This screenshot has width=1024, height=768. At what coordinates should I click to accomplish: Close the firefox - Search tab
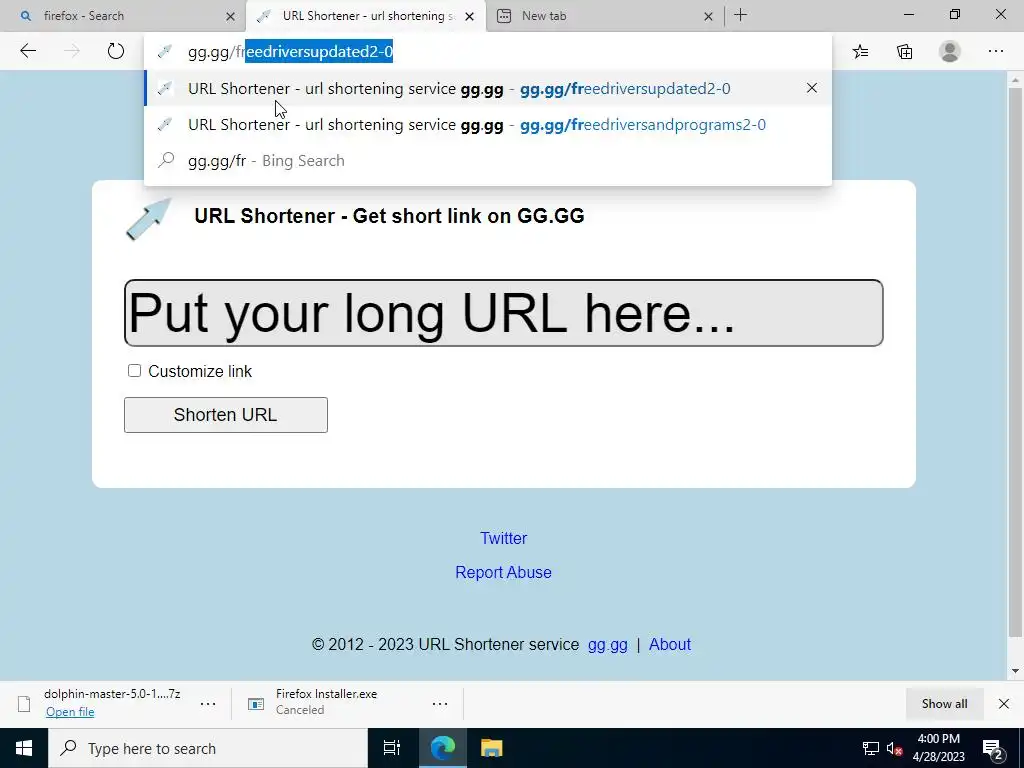point(230,16)
